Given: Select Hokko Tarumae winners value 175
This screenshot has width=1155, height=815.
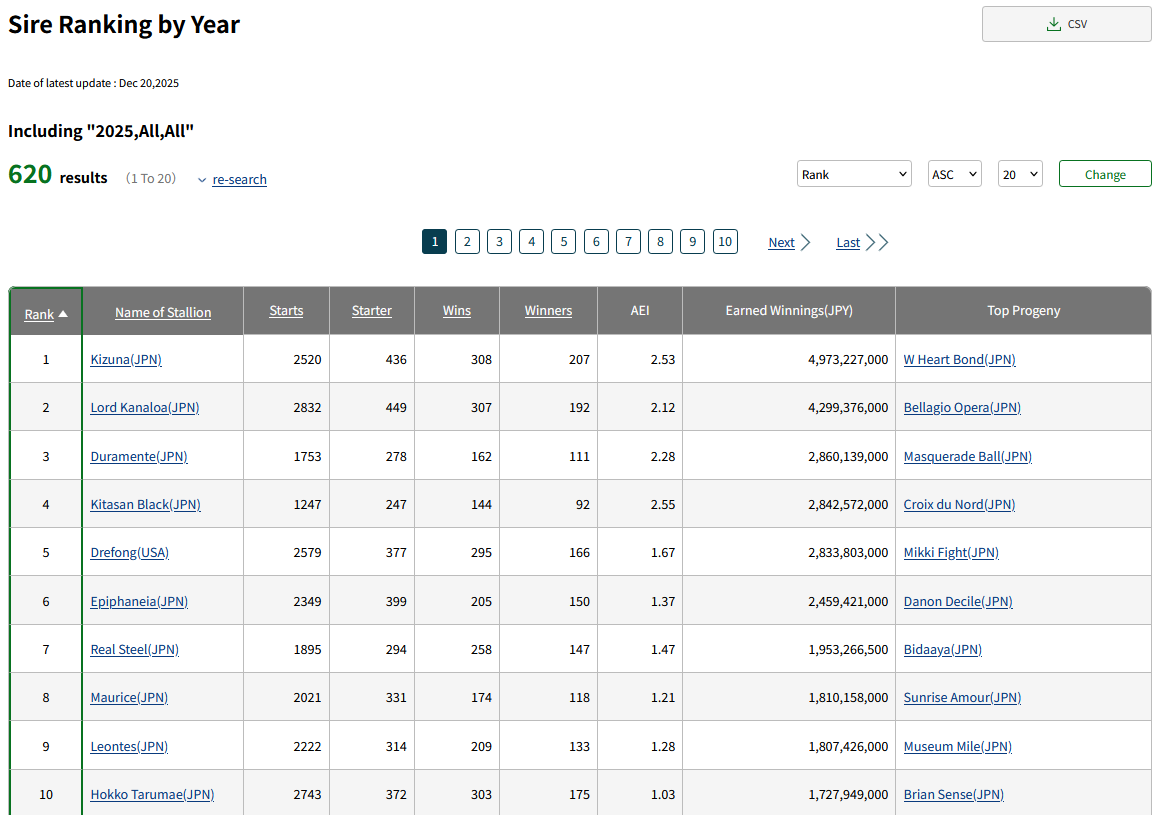Looking at the screenshot, I should click(x=579, y=795).
